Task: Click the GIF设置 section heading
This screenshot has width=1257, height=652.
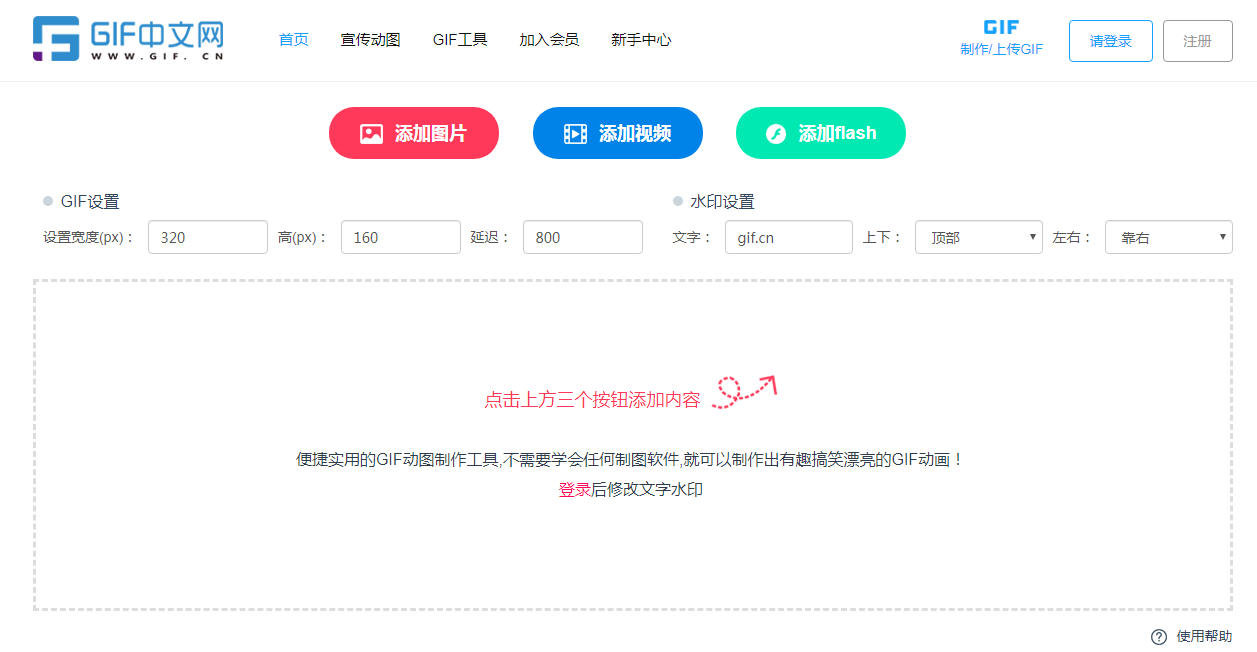Action: coord(90,202)
